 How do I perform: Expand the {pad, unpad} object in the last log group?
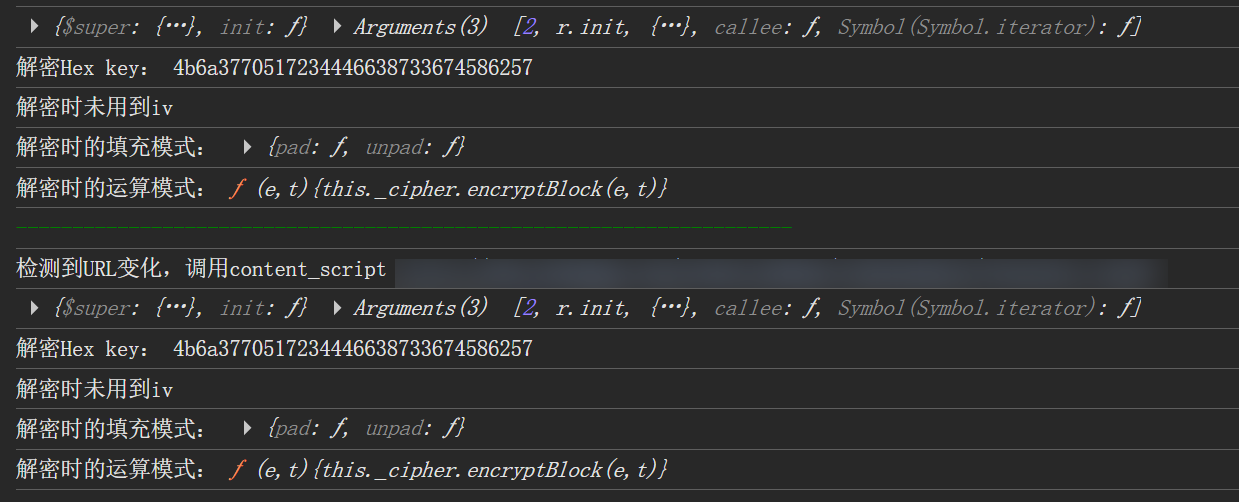248,429
